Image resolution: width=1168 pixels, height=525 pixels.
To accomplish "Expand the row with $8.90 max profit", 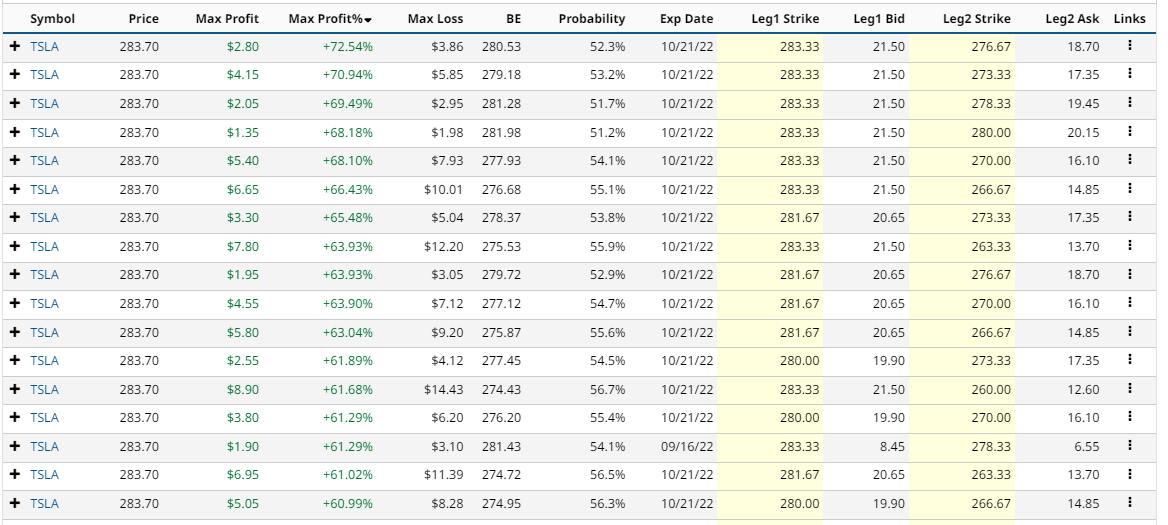I will pyautogui.click(x=15, y=390).
